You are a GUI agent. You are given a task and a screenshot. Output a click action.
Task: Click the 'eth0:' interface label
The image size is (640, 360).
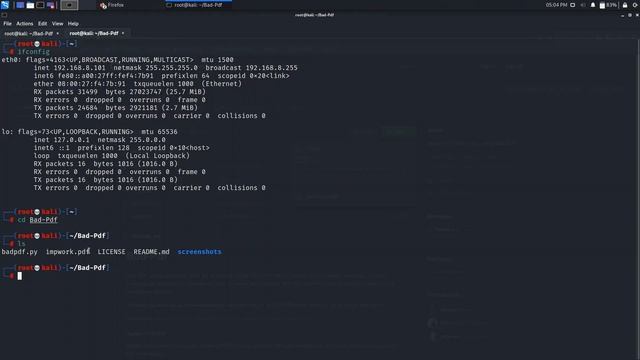coord(11,60)
